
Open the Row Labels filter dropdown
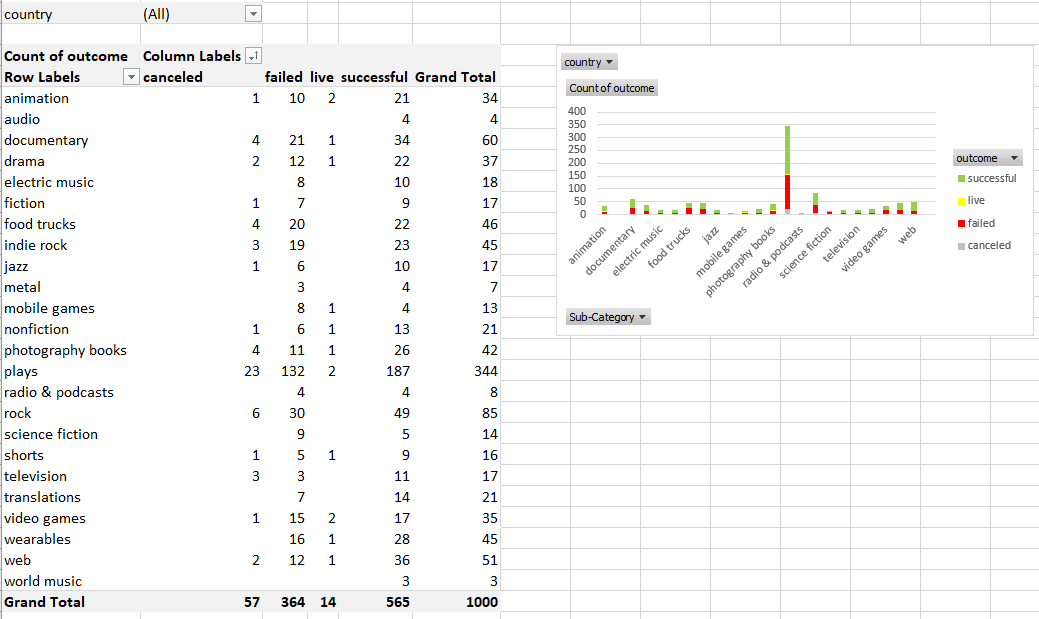tap(131, 77)
